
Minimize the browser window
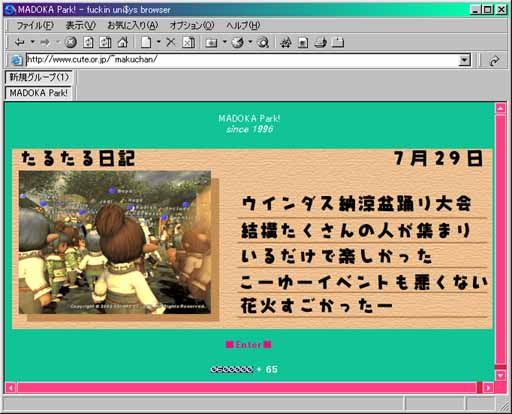(x=476, y=10)
